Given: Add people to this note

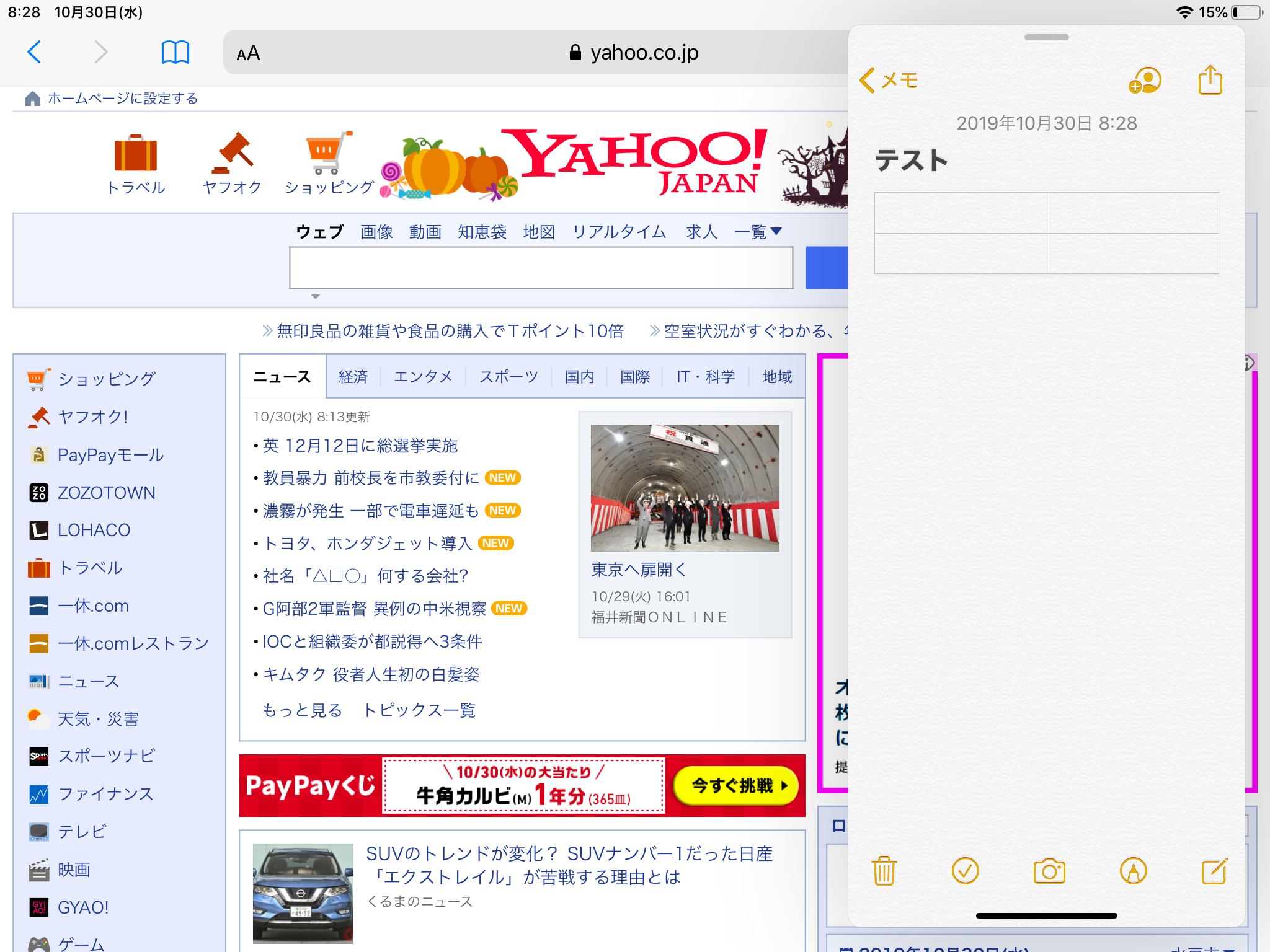Looking at the screenshot, I should pos(1145,81).
